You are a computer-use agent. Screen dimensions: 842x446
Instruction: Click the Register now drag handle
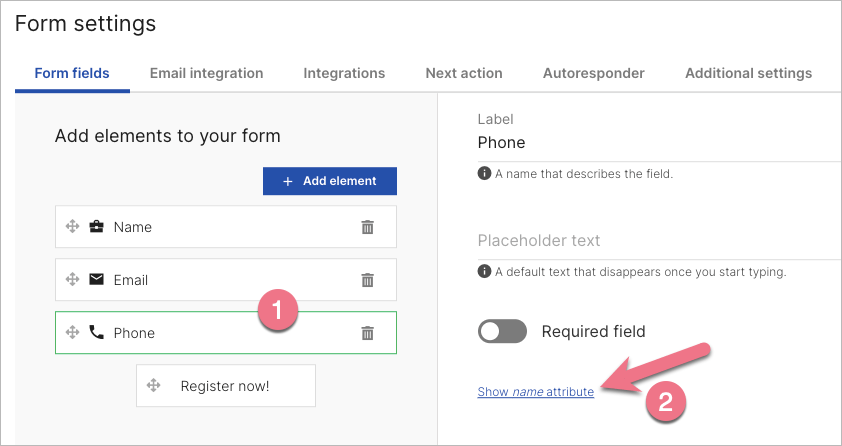click(153, 385)
